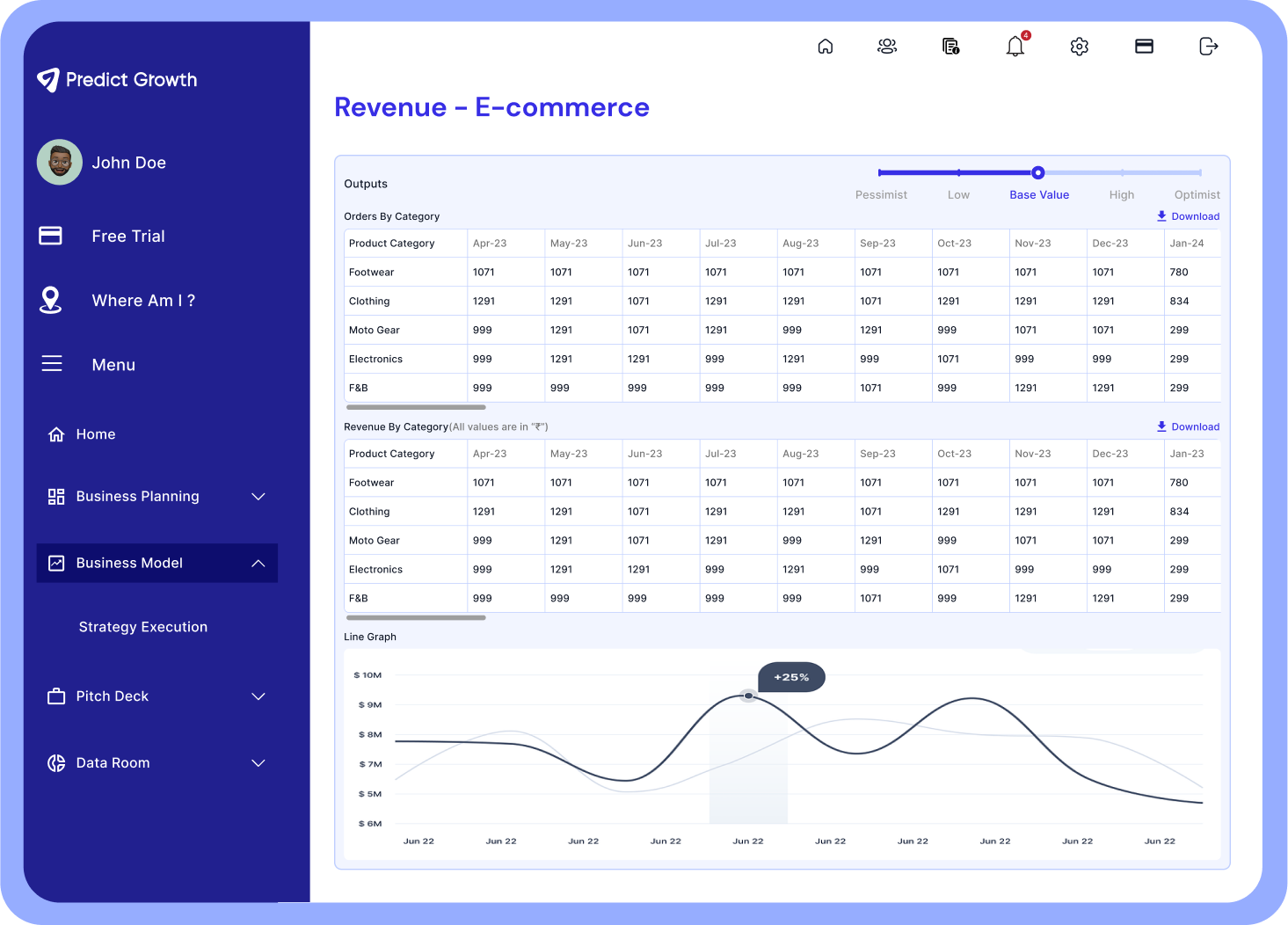The image size is (1288, 925).
Task: Expand the Business Planning chevron
Action: [258, 497]
